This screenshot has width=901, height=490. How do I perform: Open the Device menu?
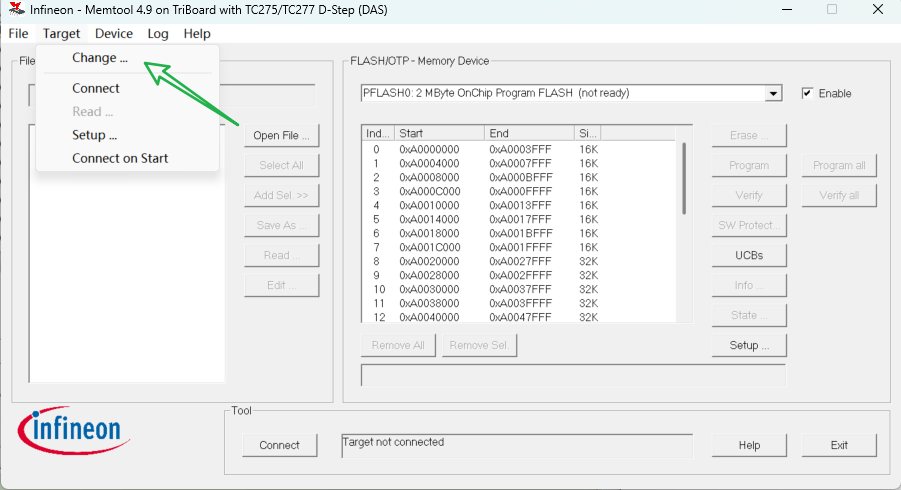(x=114, y=33)
